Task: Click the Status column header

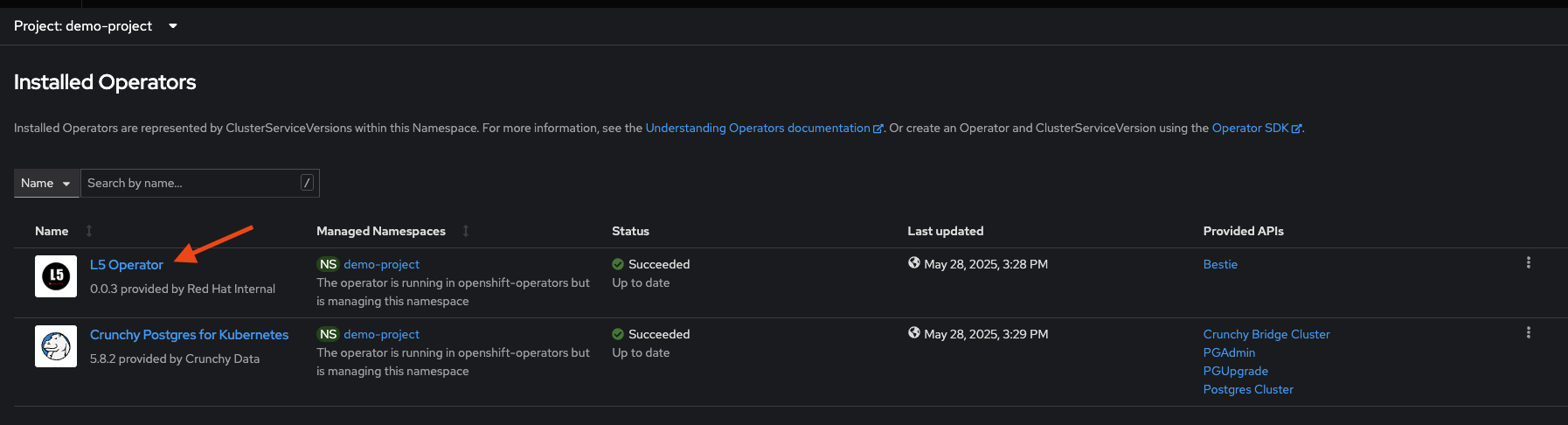Action: tap(630, 231)
